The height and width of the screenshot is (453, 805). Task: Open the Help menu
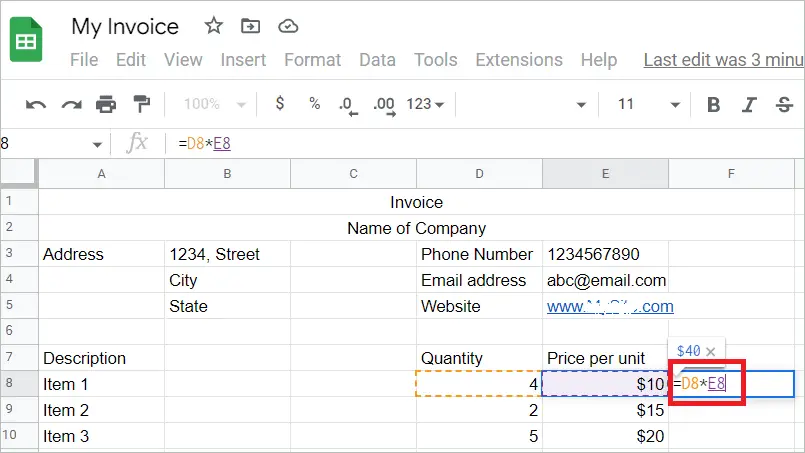click(599, 60)
